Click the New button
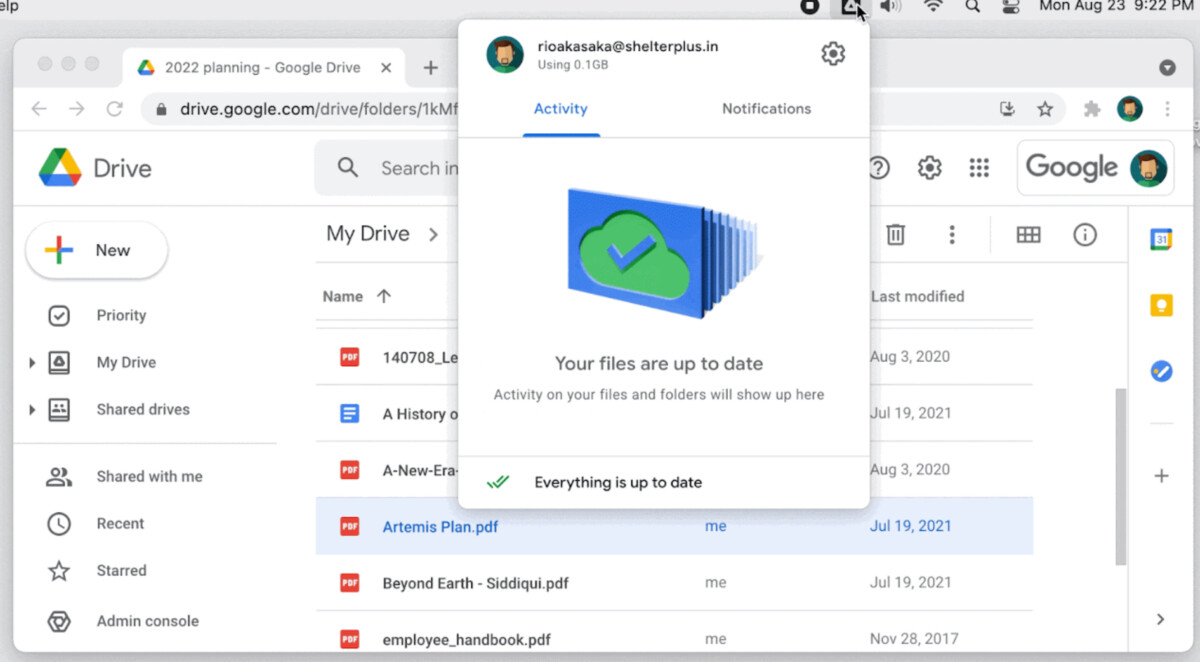The image size is (1200, 662). 96,250
